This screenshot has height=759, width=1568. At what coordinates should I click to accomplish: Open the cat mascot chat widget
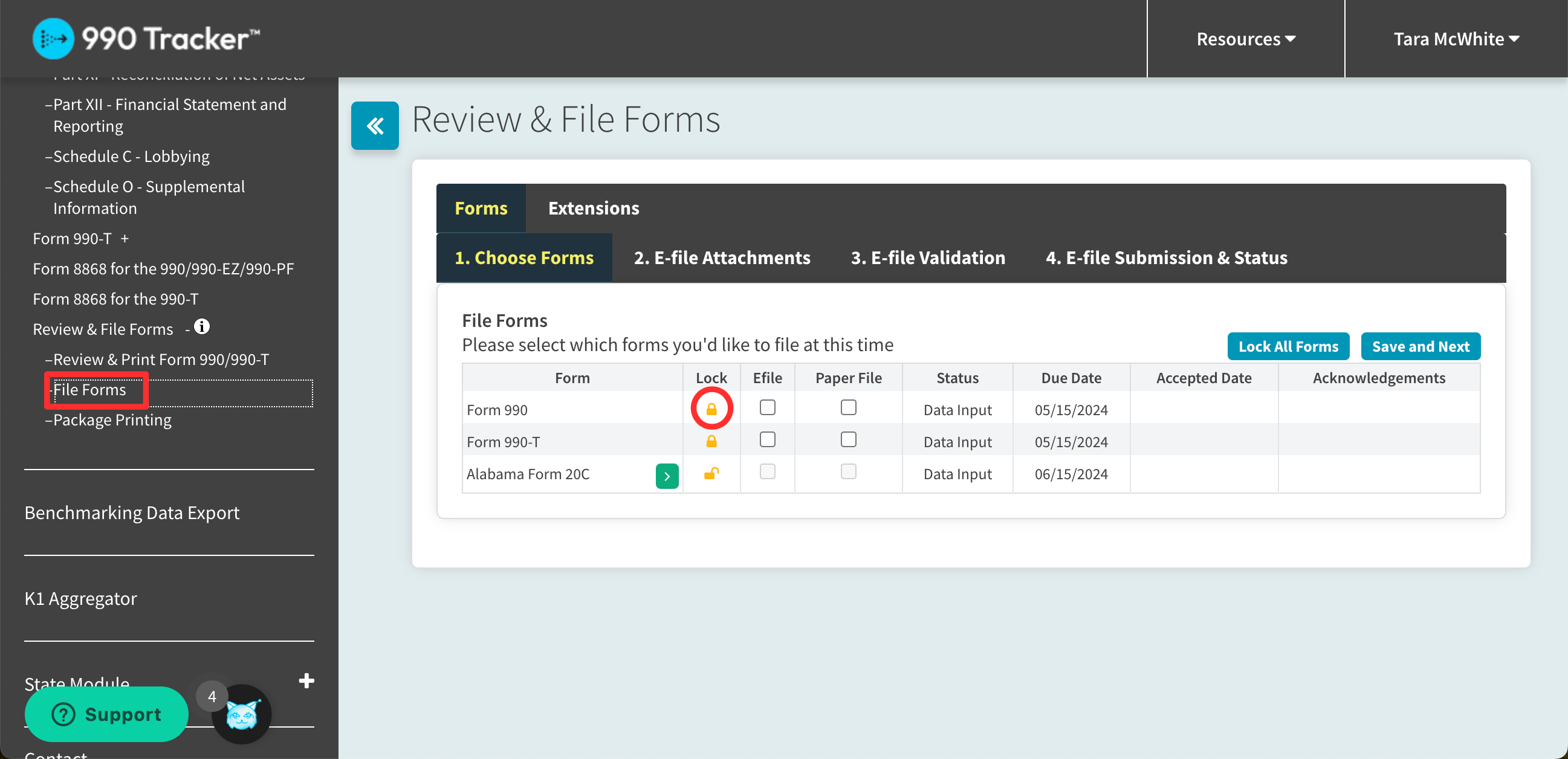tap(242, 714)
